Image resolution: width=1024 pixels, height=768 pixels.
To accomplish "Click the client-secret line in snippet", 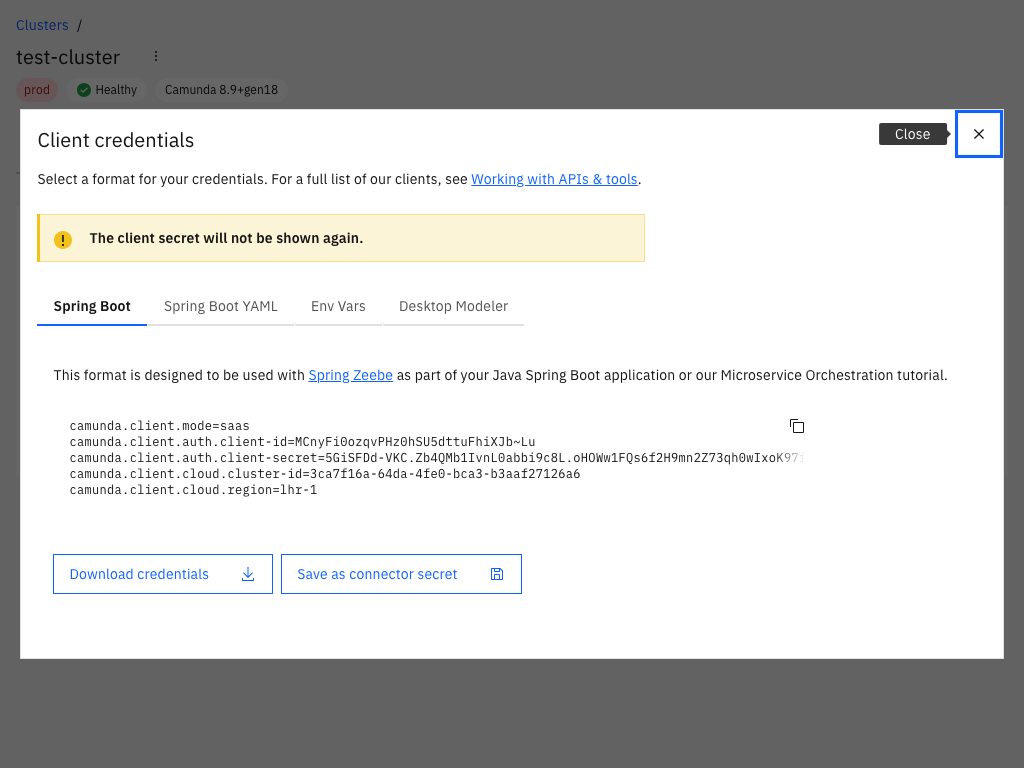I will 436,458.
